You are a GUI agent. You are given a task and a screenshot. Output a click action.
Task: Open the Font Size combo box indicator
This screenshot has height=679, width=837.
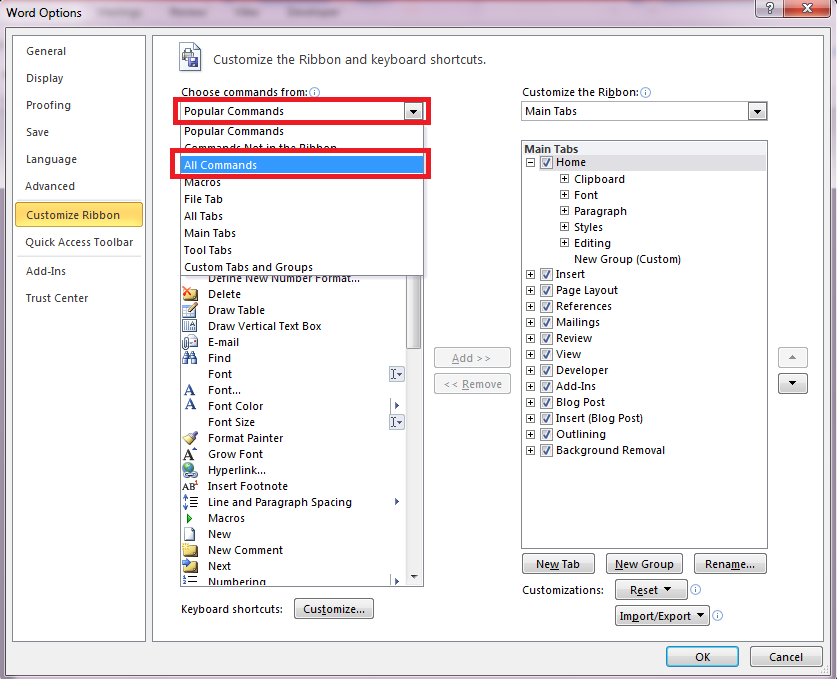(x=396, y=422)
